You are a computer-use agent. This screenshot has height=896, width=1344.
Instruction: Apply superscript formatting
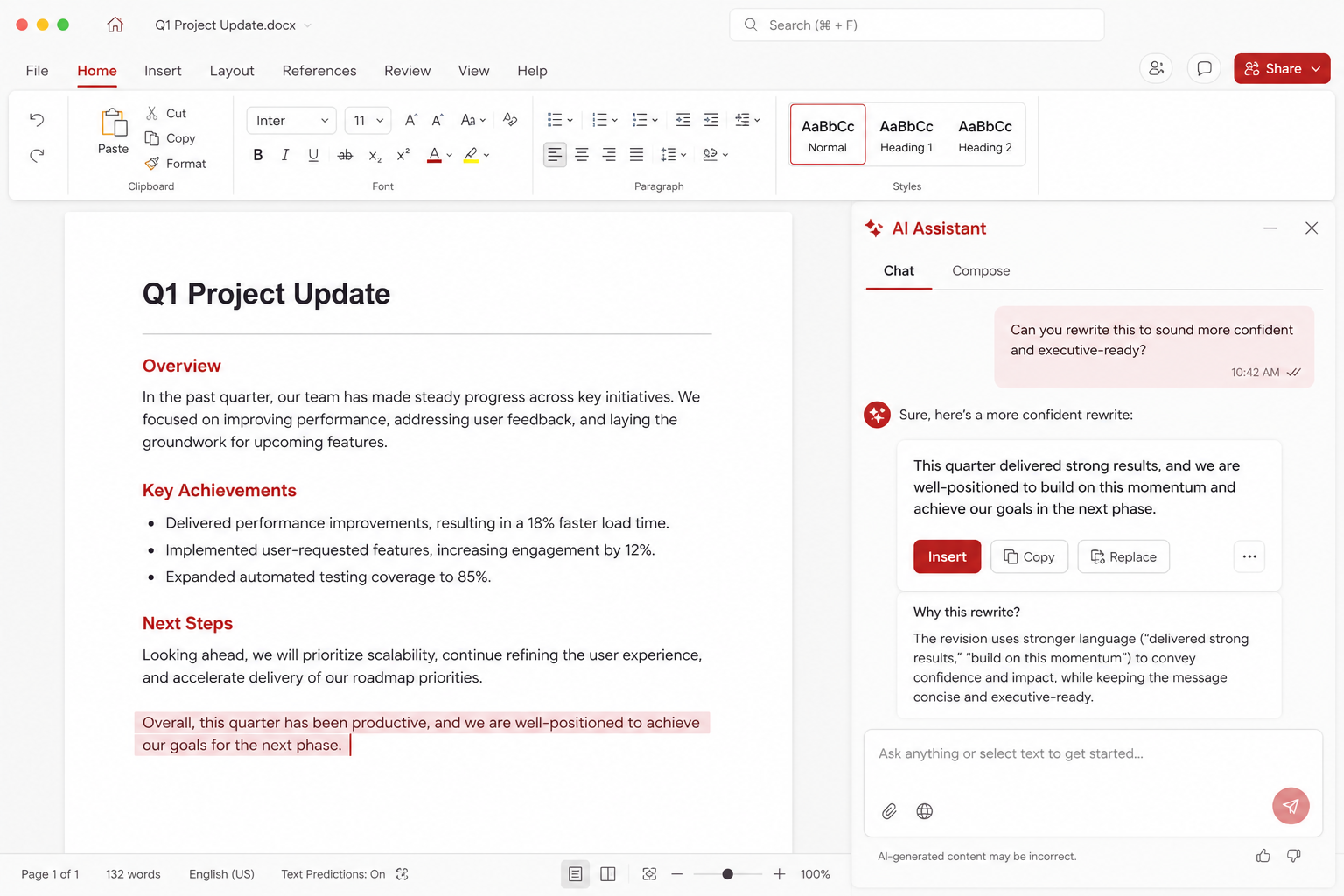402,155
